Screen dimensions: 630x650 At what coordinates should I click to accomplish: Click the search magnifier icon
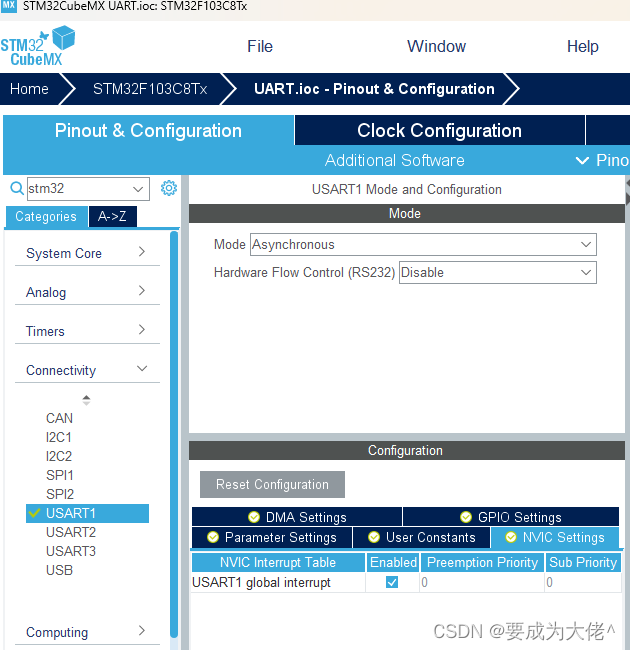pos(17,189)
